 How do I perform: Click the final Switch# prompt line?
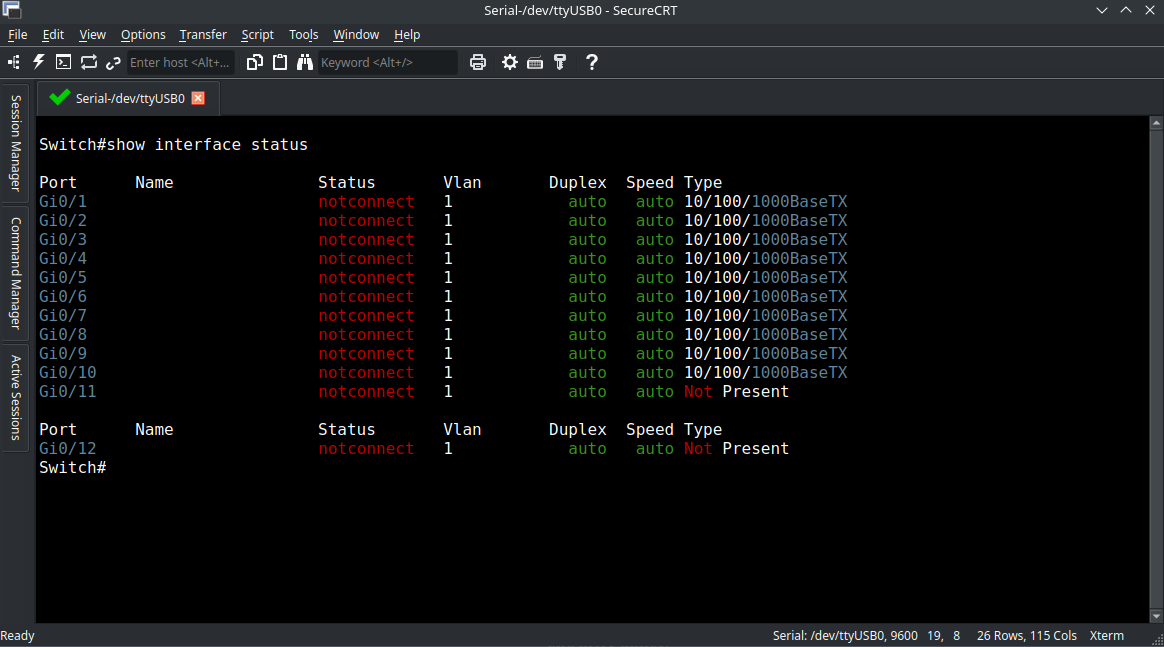[x=73, y=467]
